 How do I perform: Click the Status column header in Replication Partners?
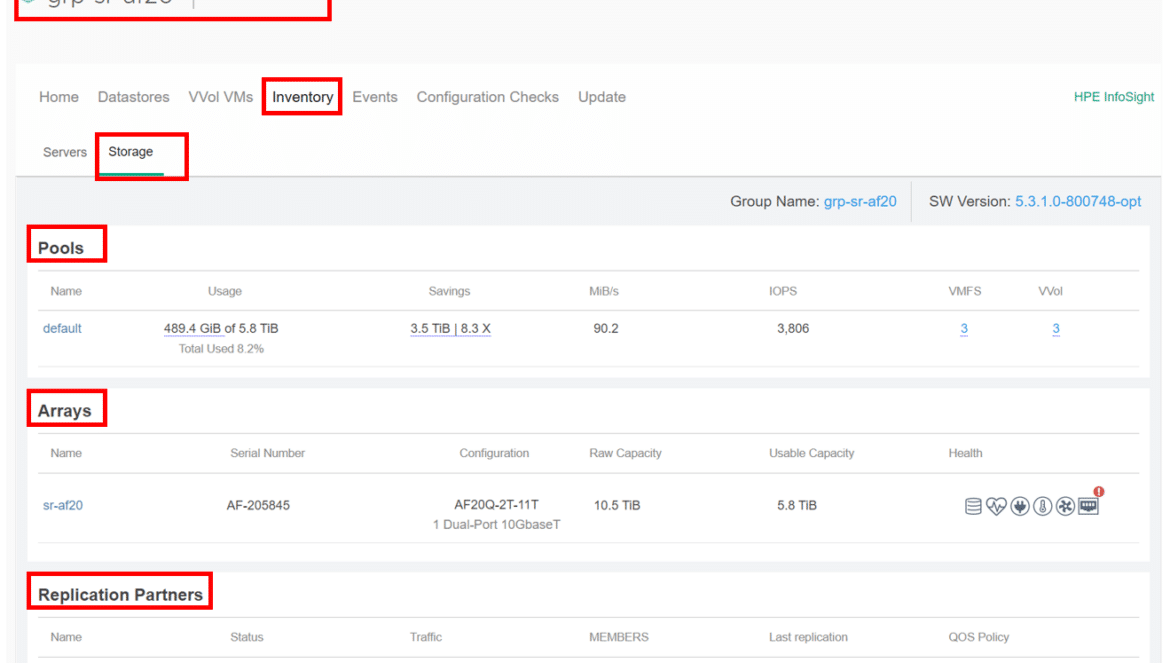tap(246, 637)
